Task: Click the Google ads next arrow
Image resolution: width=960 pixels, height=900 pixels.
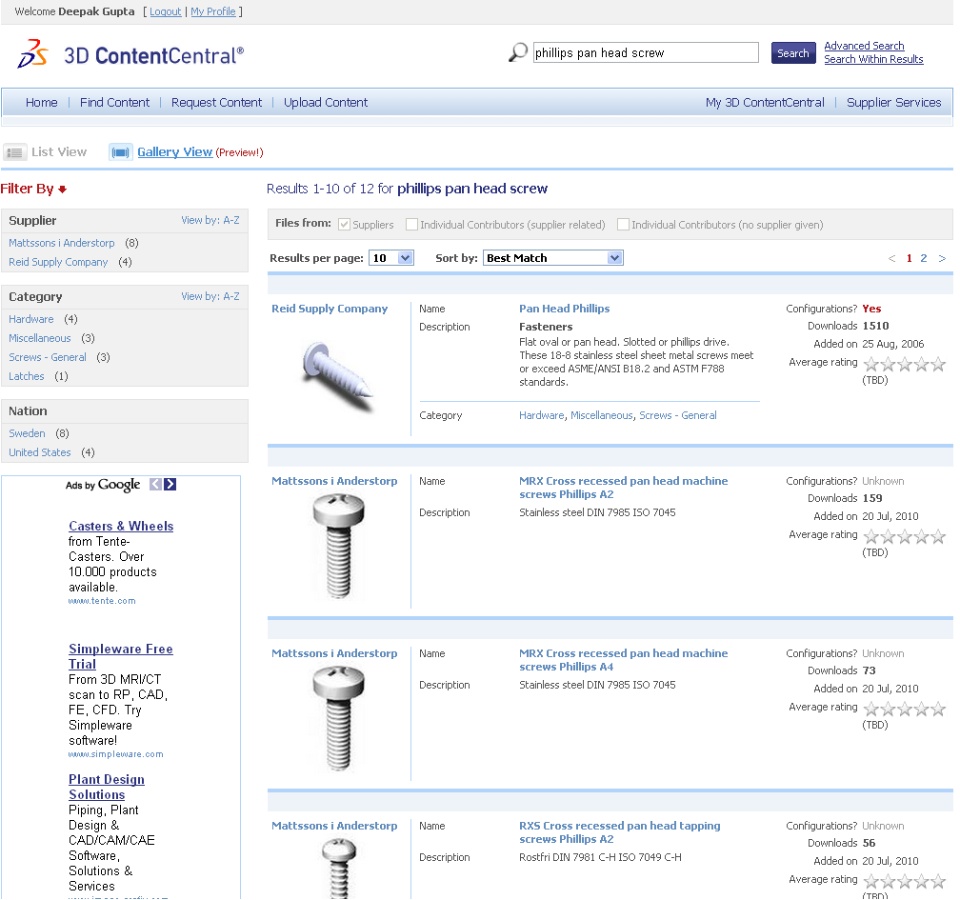Action: (170, 484)
